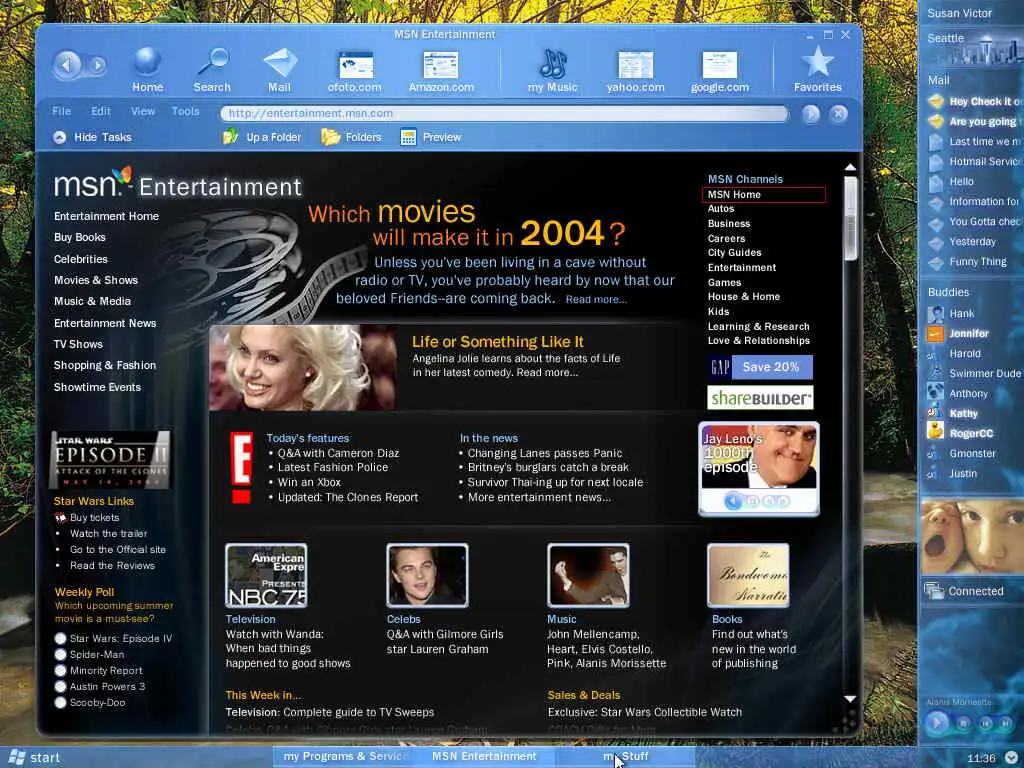Screen dimensions: 1024x768
Task: Open the start menu
Action: click(x=34, y=758)
